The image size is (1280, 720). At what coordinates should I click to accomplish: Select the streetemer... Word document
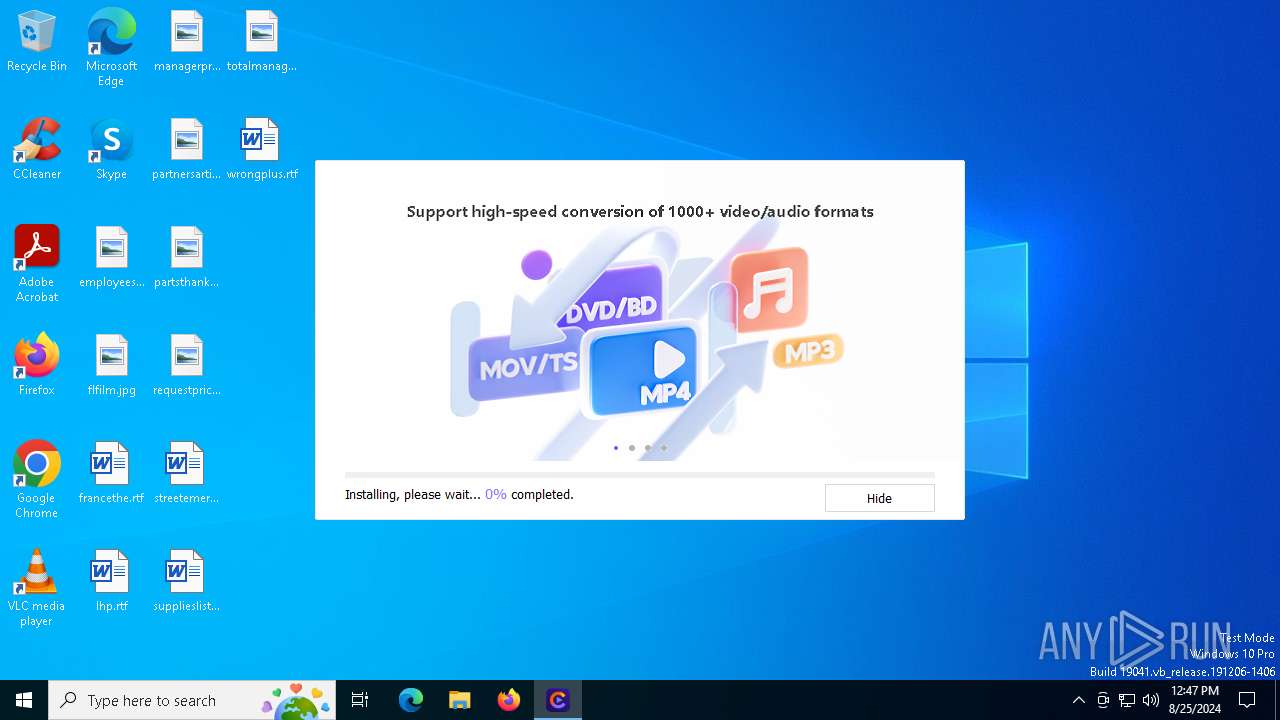(187, 474)
